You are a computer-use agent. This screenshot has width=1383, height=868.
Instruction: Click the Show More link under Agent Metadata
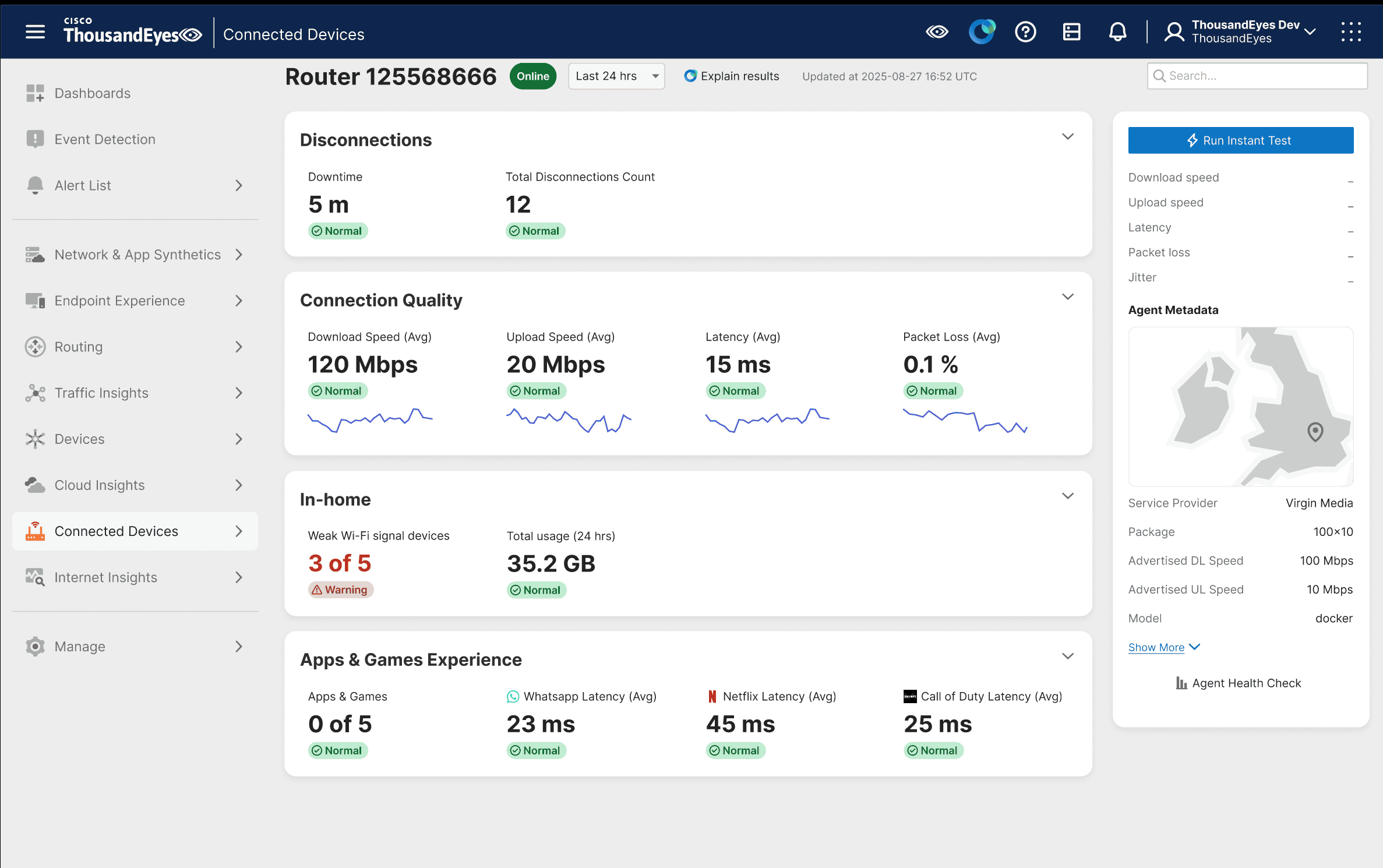[1157, 647]
